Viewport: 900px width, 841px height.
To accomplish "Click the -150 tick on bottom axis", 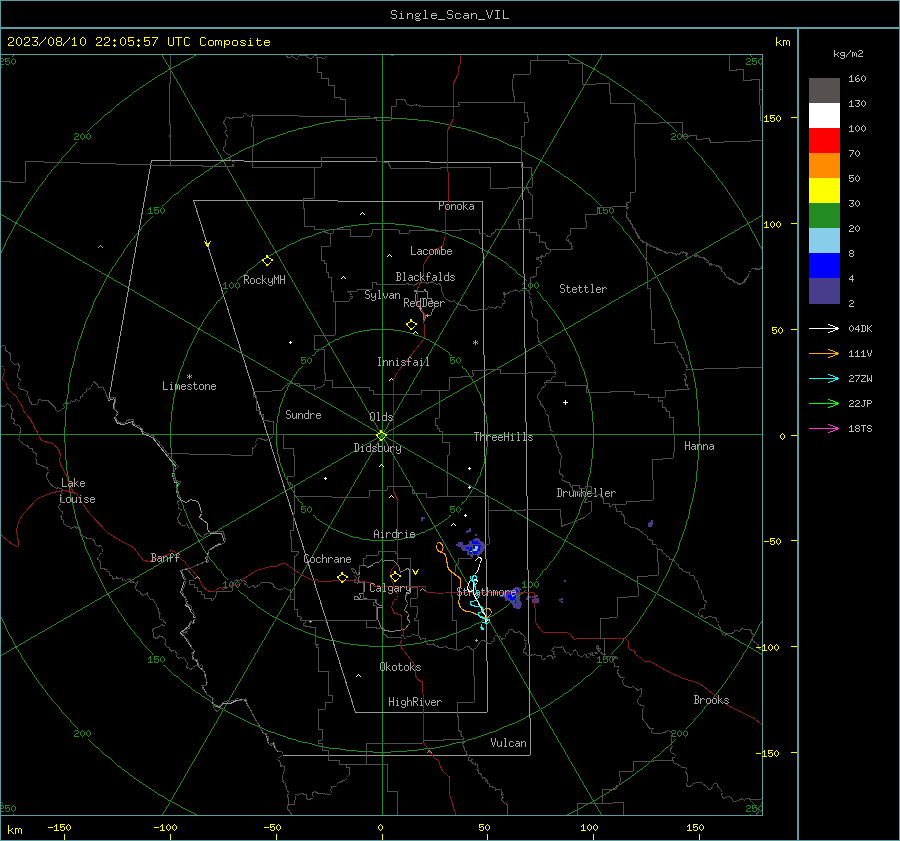I will click(x=59, y=827).
